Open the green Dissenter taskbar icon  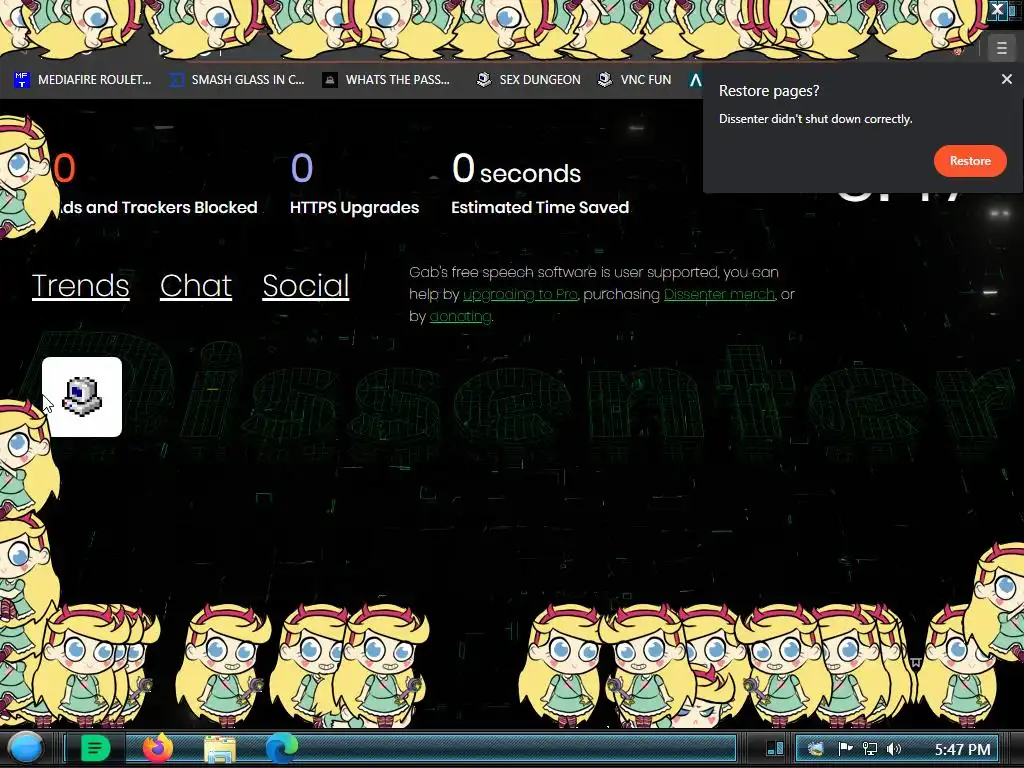(x=95, y=748)
